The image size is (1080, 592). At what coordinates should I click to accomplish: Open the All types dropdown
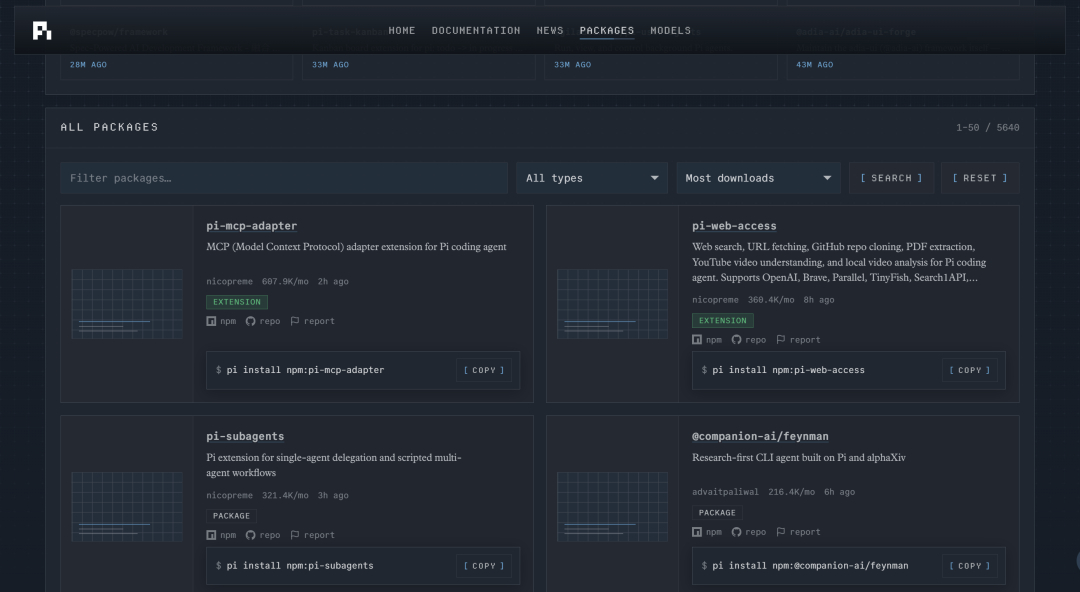592,178
